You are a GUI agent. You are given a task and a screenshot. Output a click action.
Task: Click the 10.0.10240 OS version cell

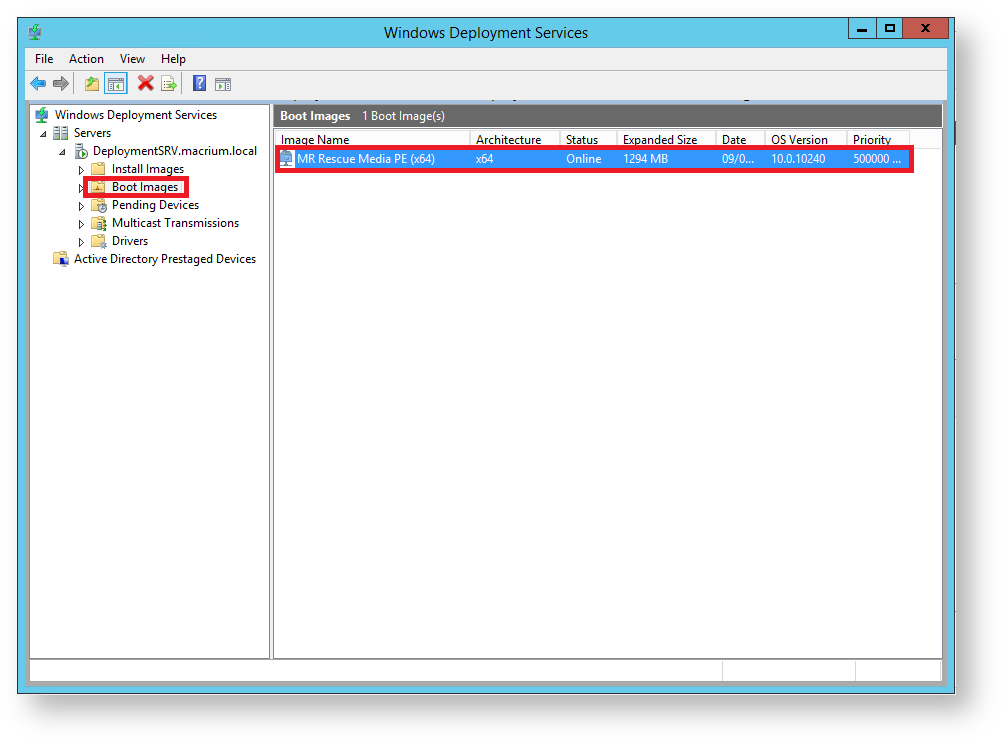pyautogui.click(x=798, y=159)
